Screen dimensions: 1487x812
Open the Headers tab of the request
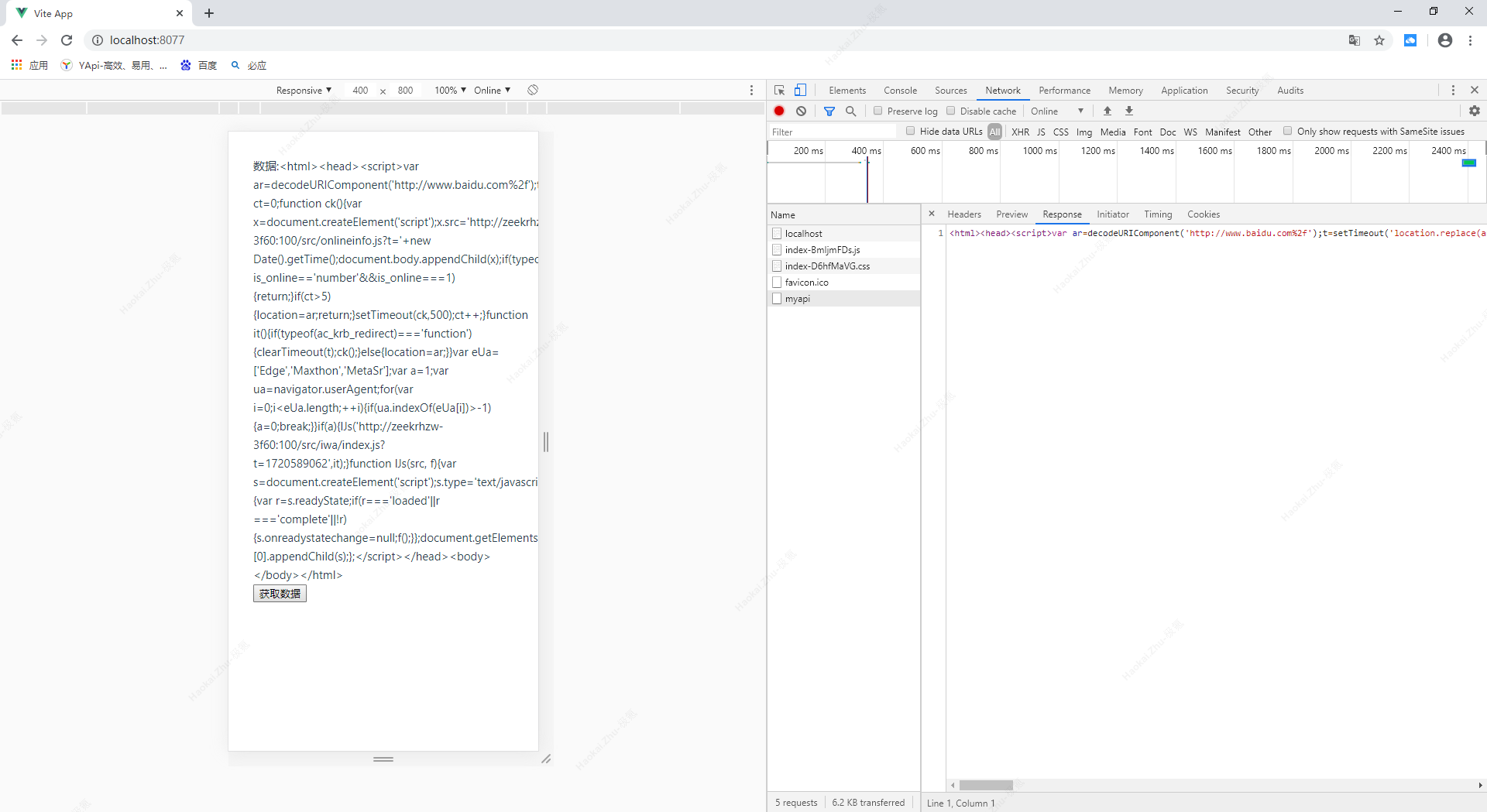click(x=964, y=214)
